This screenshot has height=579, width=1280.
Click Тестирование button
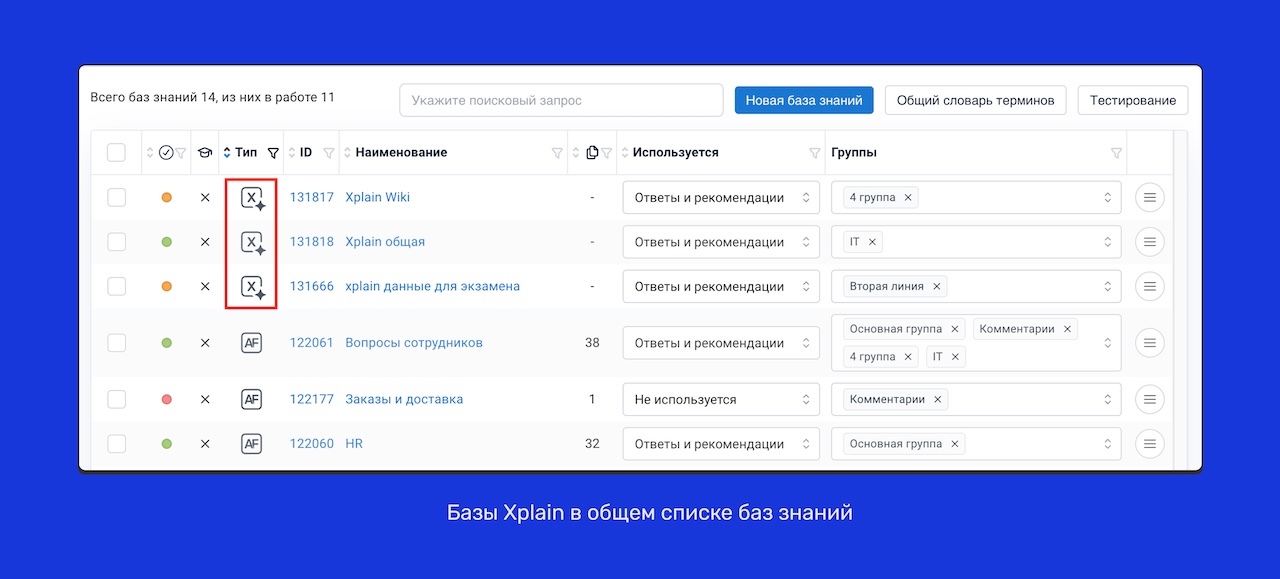click(1133, 100)
